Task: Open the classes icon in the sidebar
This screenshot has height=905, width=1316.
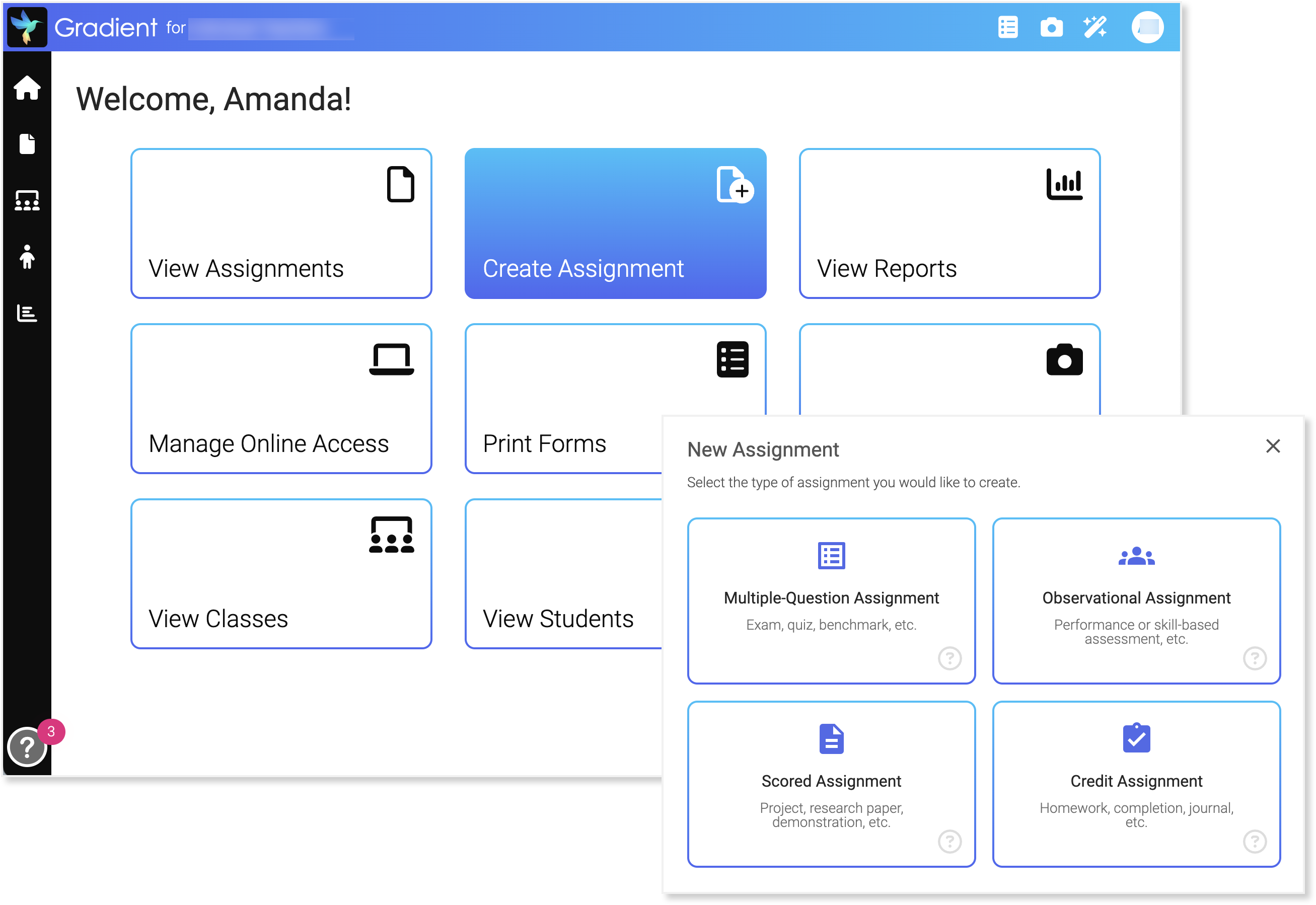Action: click(27, 200)
